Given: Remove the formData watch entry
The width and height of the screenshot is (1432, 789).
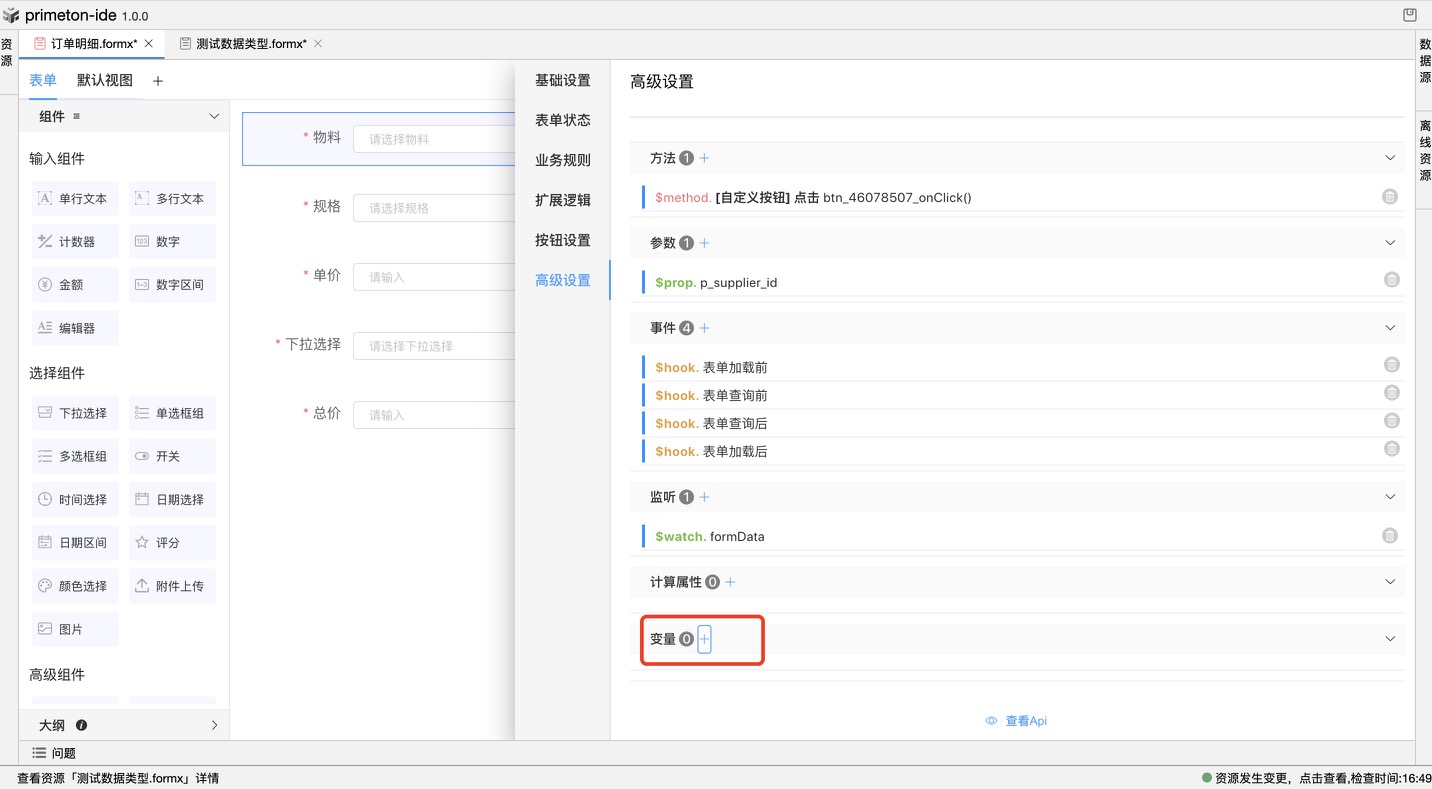Looking at the screenshot, I should (1390, 536).
